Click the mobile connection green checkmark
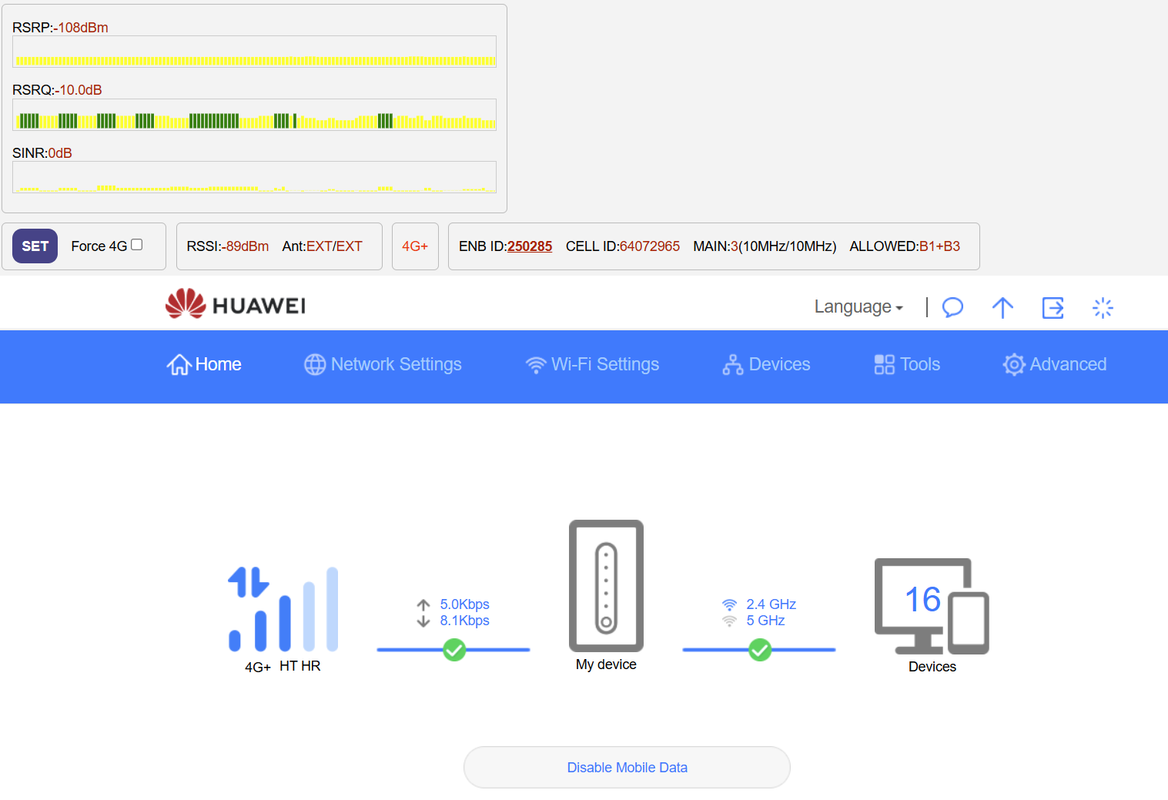Viewport: 1168px width, 800px height. point(454,650)
